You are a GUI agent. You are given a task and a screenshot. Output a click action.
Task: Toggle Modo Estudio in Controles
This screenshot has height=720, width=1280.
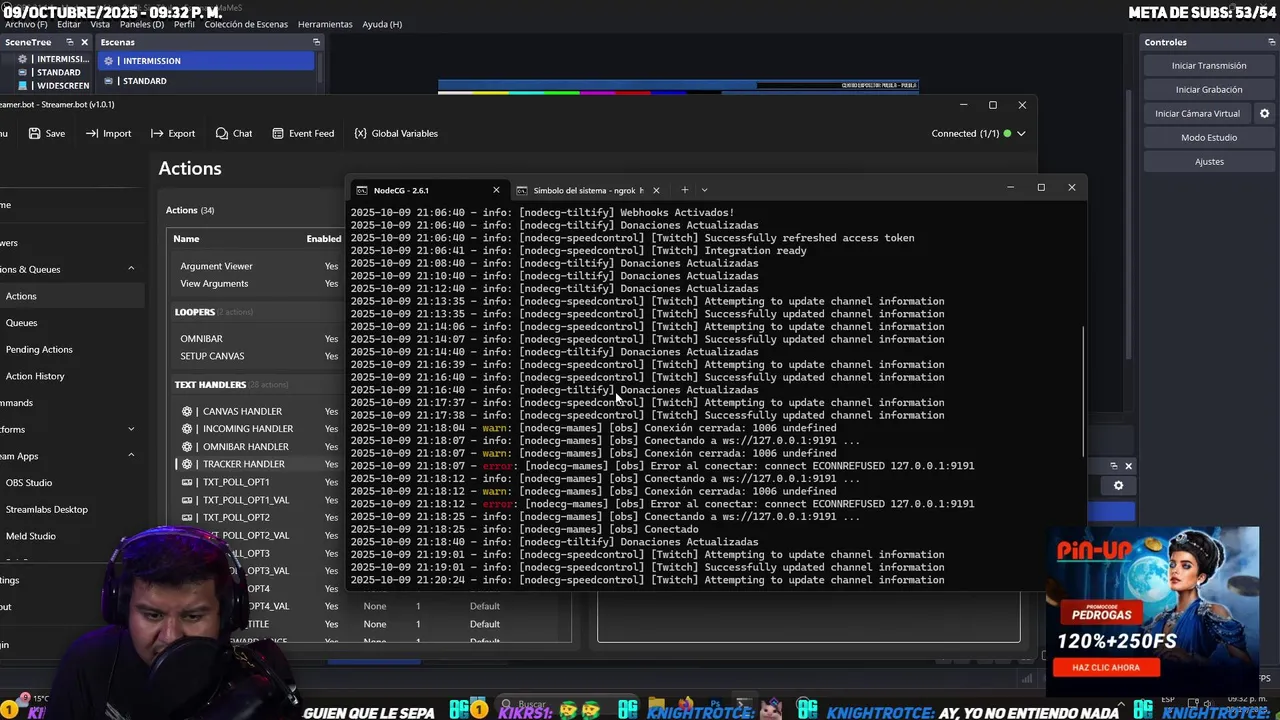[1209, 137]
